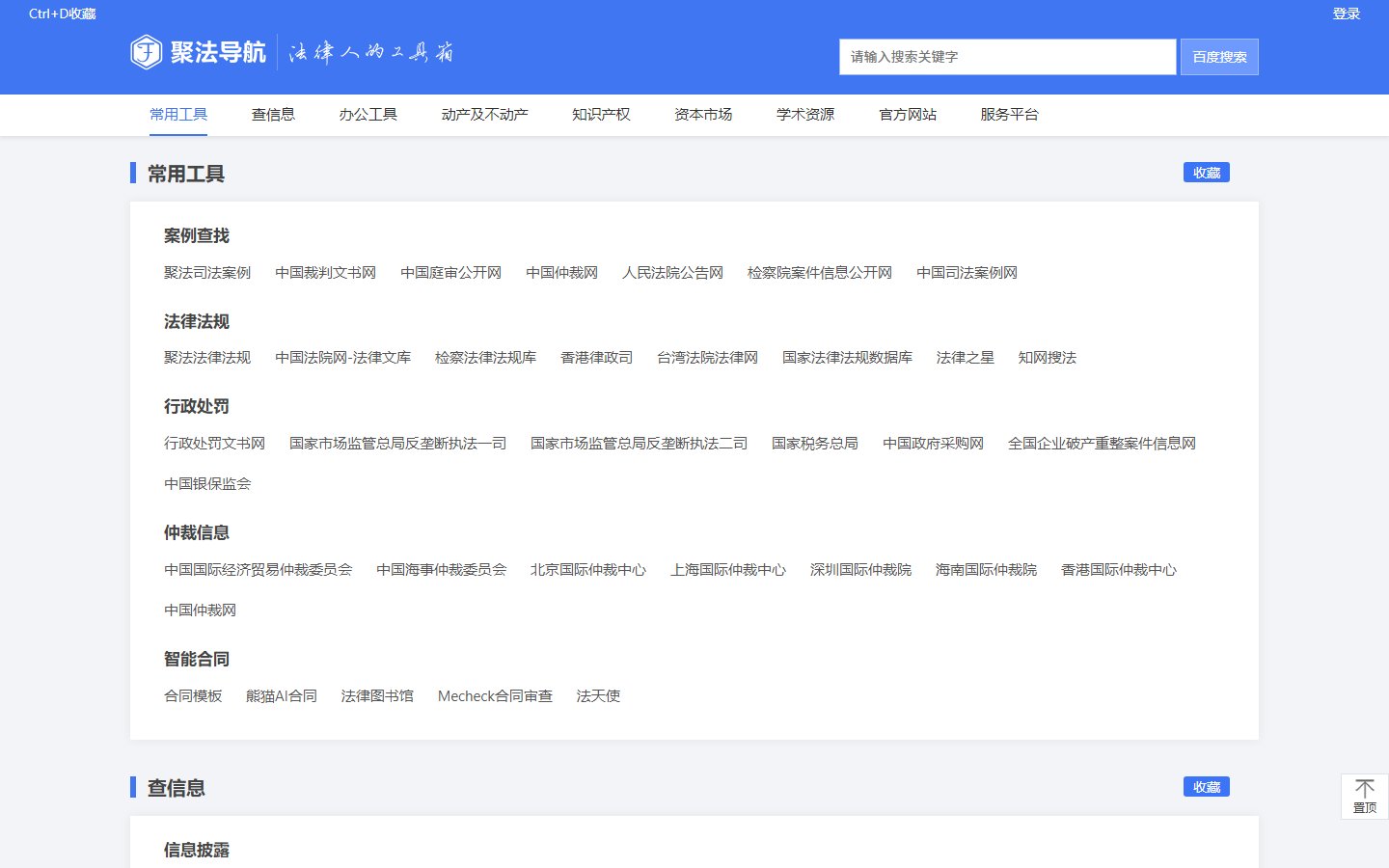Open the 学术资源 nav tab
Viewport: 1389px width, 868px height.
click(x=805, y=115)
